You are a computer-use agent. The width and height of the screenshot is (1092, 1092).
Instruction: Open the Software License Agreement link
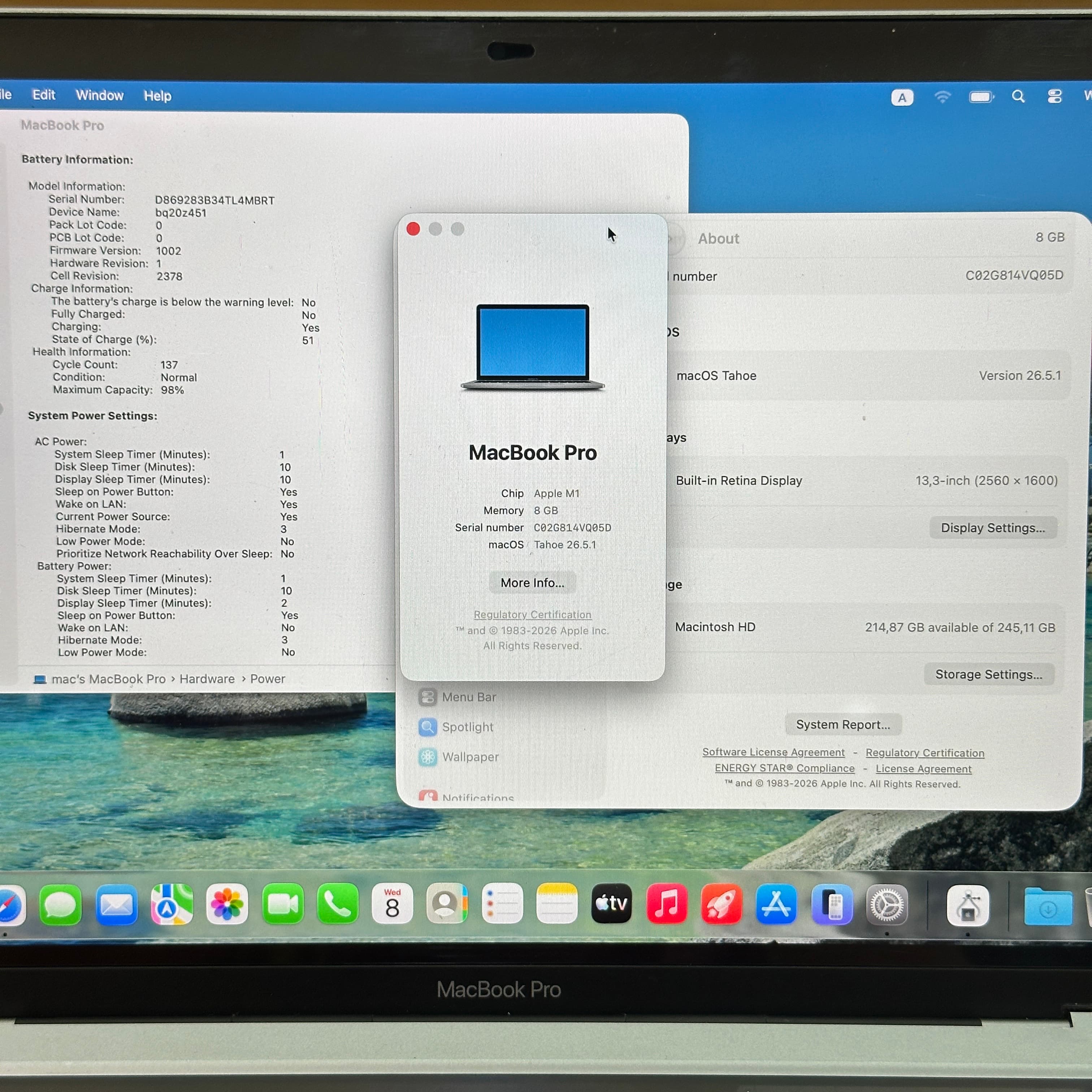(773, 752)
